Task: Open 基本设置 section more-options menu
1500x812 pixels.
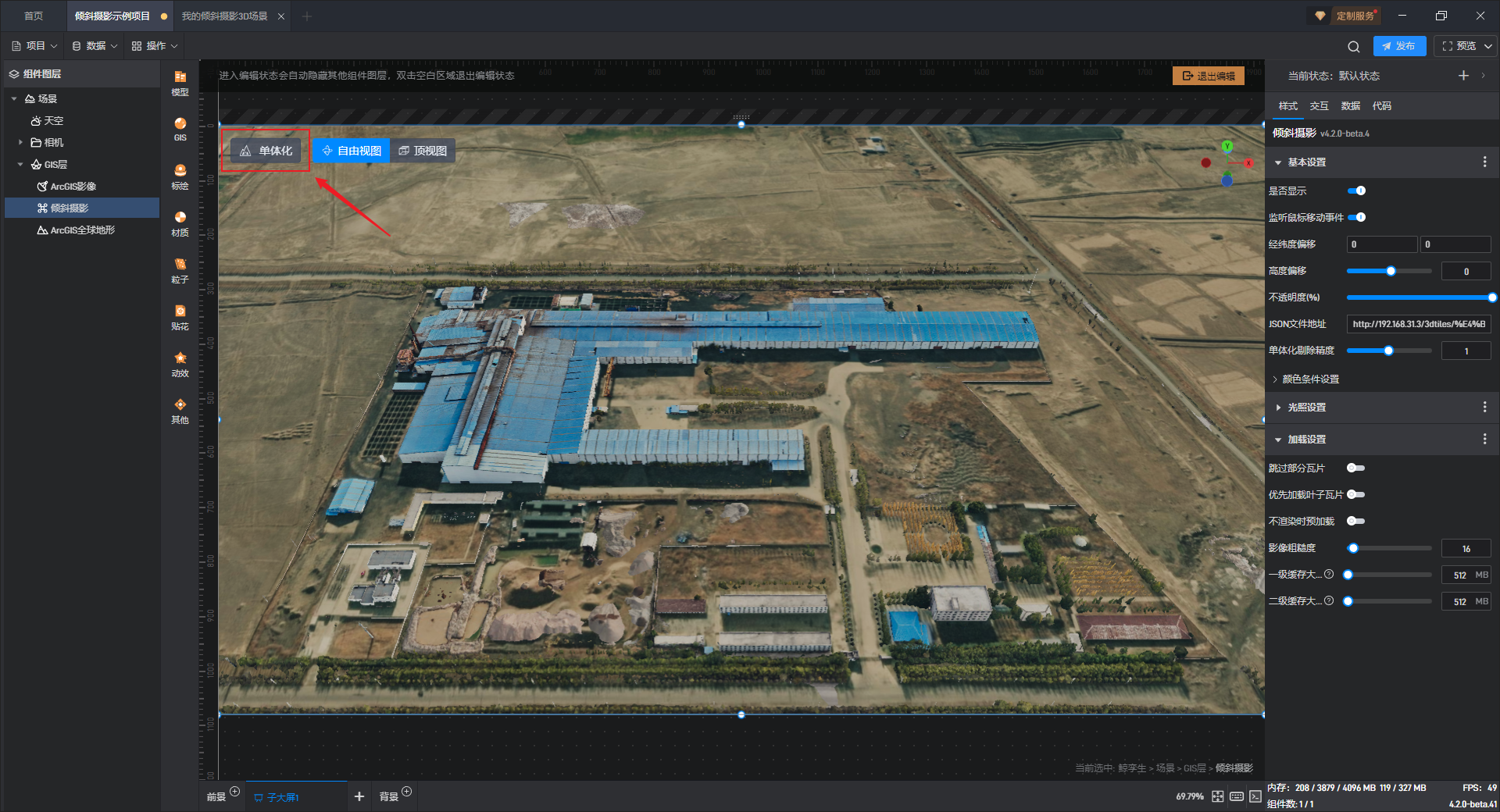Action: point(1484,162)
